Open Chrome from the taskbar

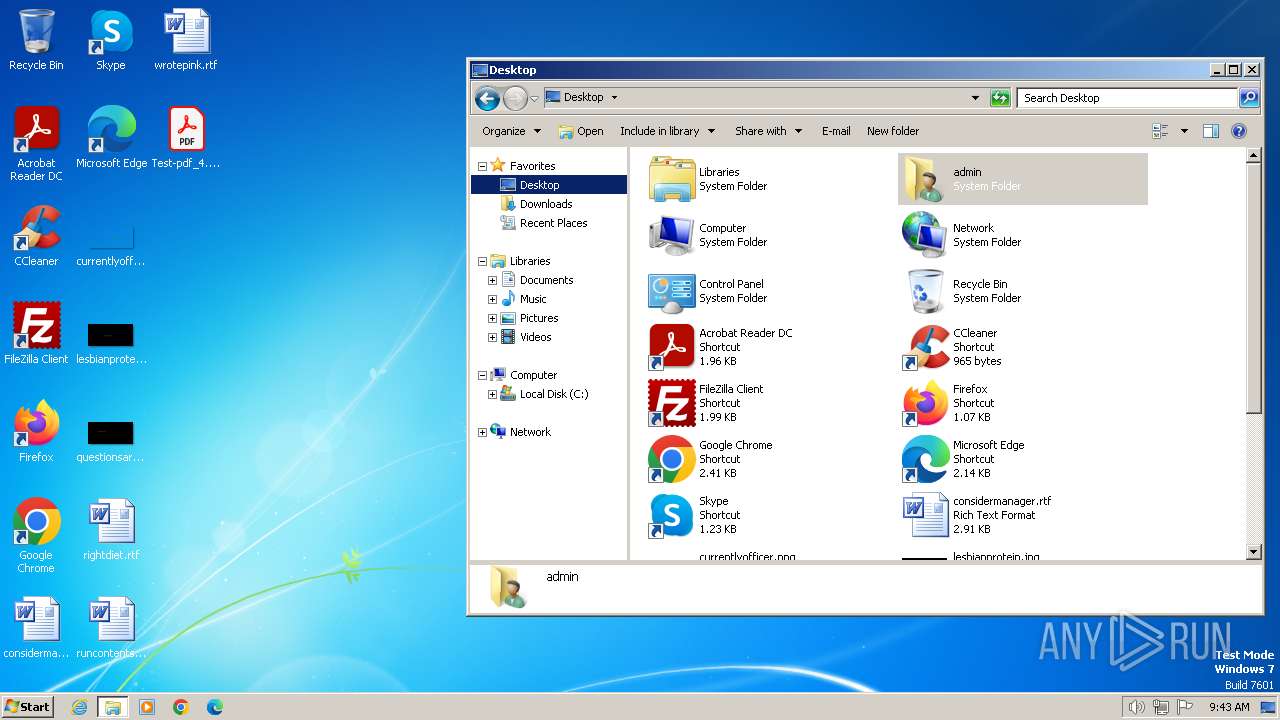click(x=181, y=707)
